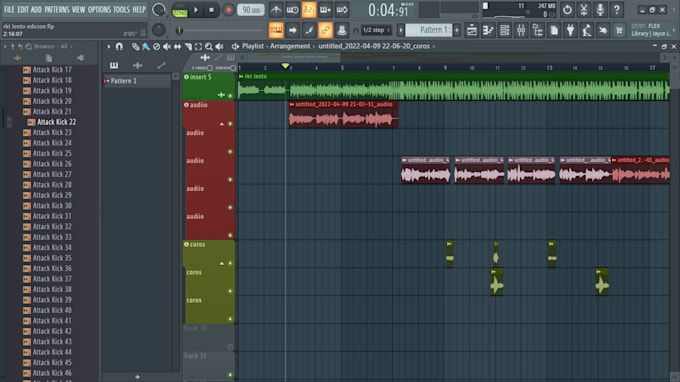The height and width of the screenshot is (382, 680).
Task: Open the Piano roll view
Action: 488,30
